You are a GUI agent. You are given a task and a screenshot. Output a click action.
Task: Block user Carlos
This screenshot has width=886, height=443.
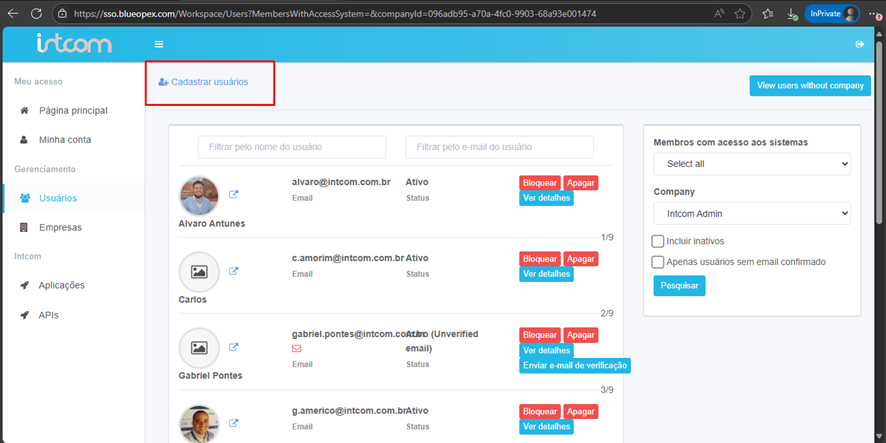point(540,259)
